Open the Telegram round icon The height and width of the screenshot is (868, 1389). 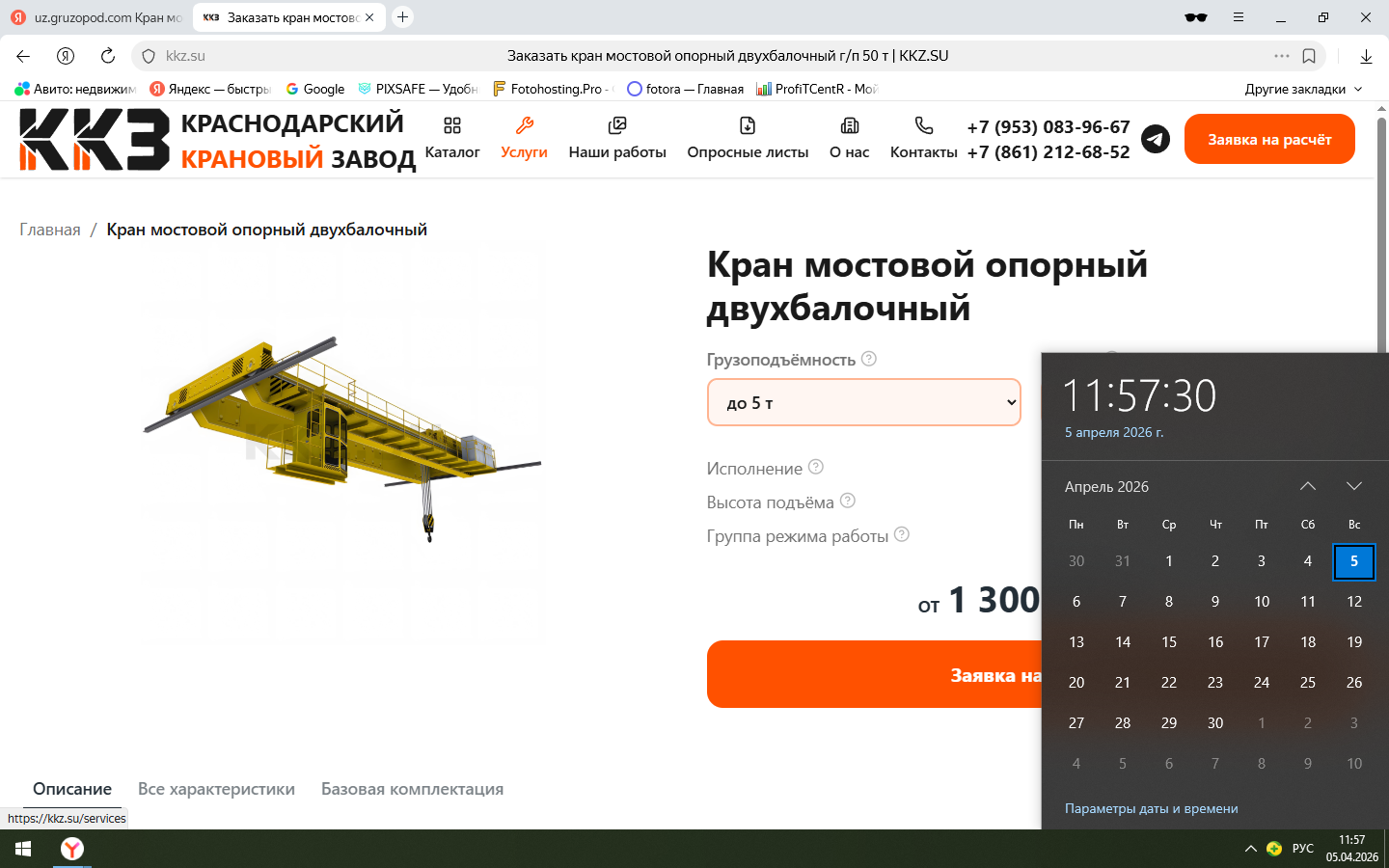point(1156,139)
